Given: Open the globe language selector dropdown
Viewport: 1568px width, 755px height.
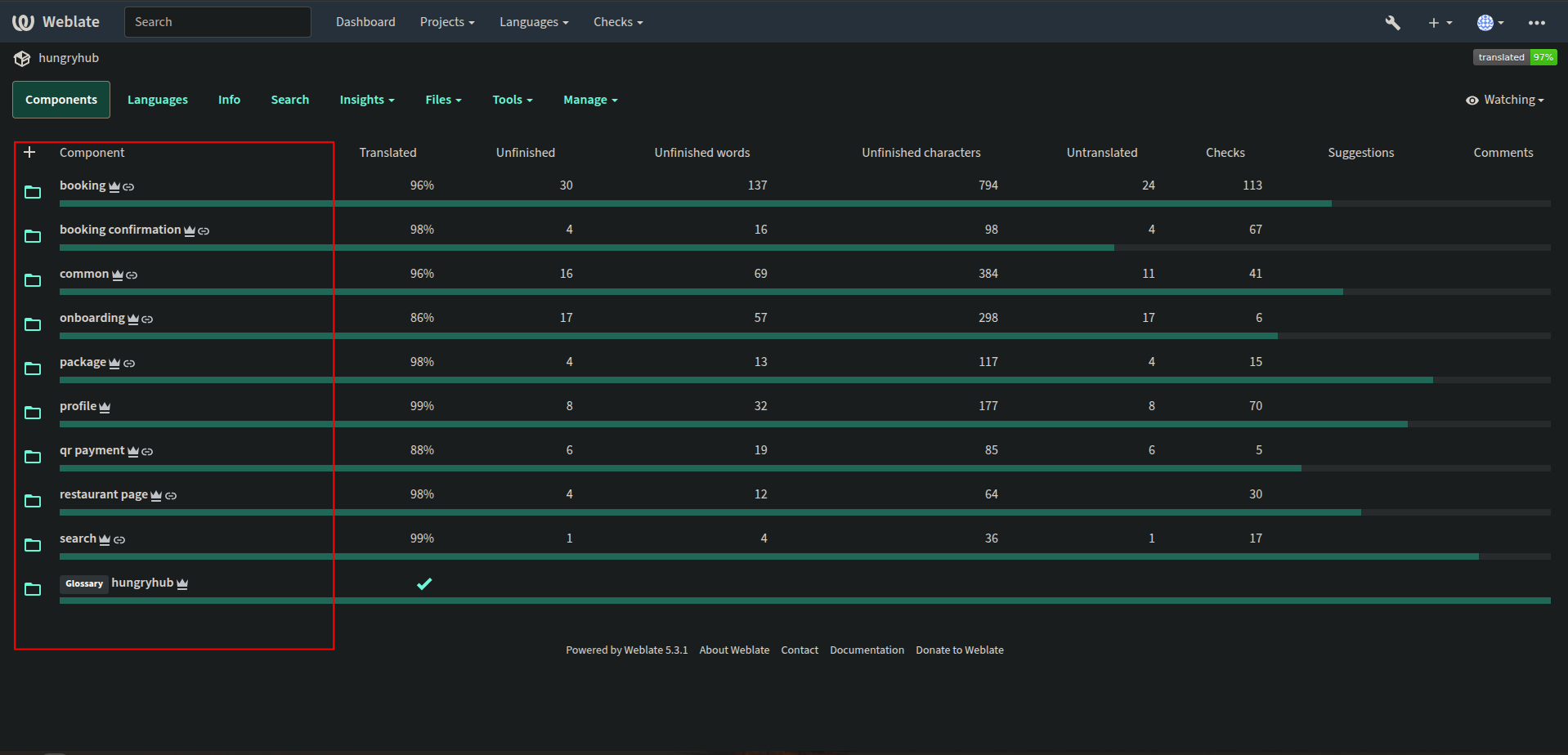Looking at the screenshot, I should (1490, 23).
